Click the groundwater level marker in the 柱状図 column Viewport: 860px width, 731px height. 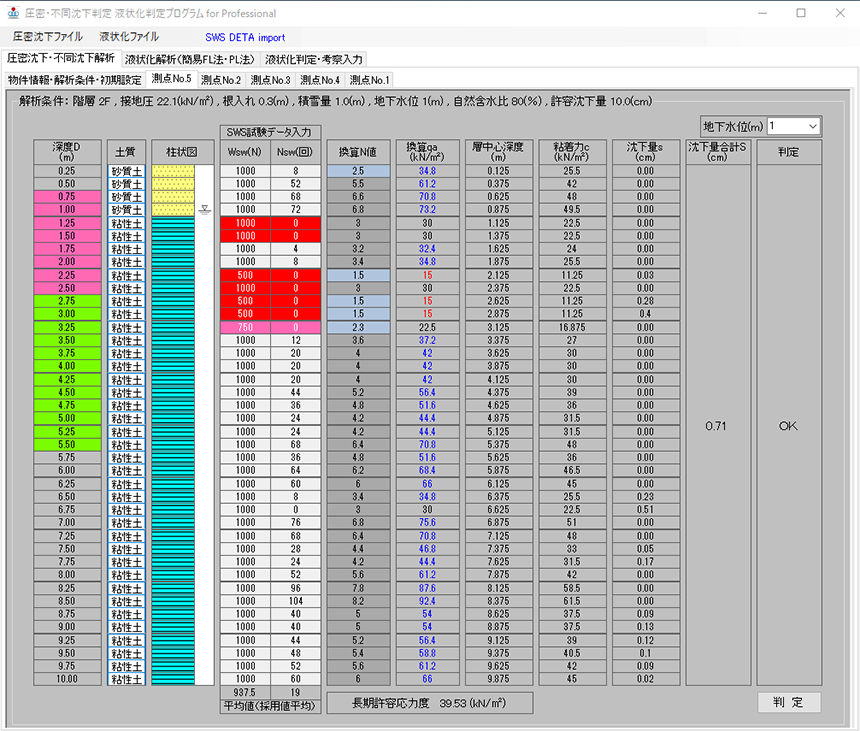pos(205,209)
